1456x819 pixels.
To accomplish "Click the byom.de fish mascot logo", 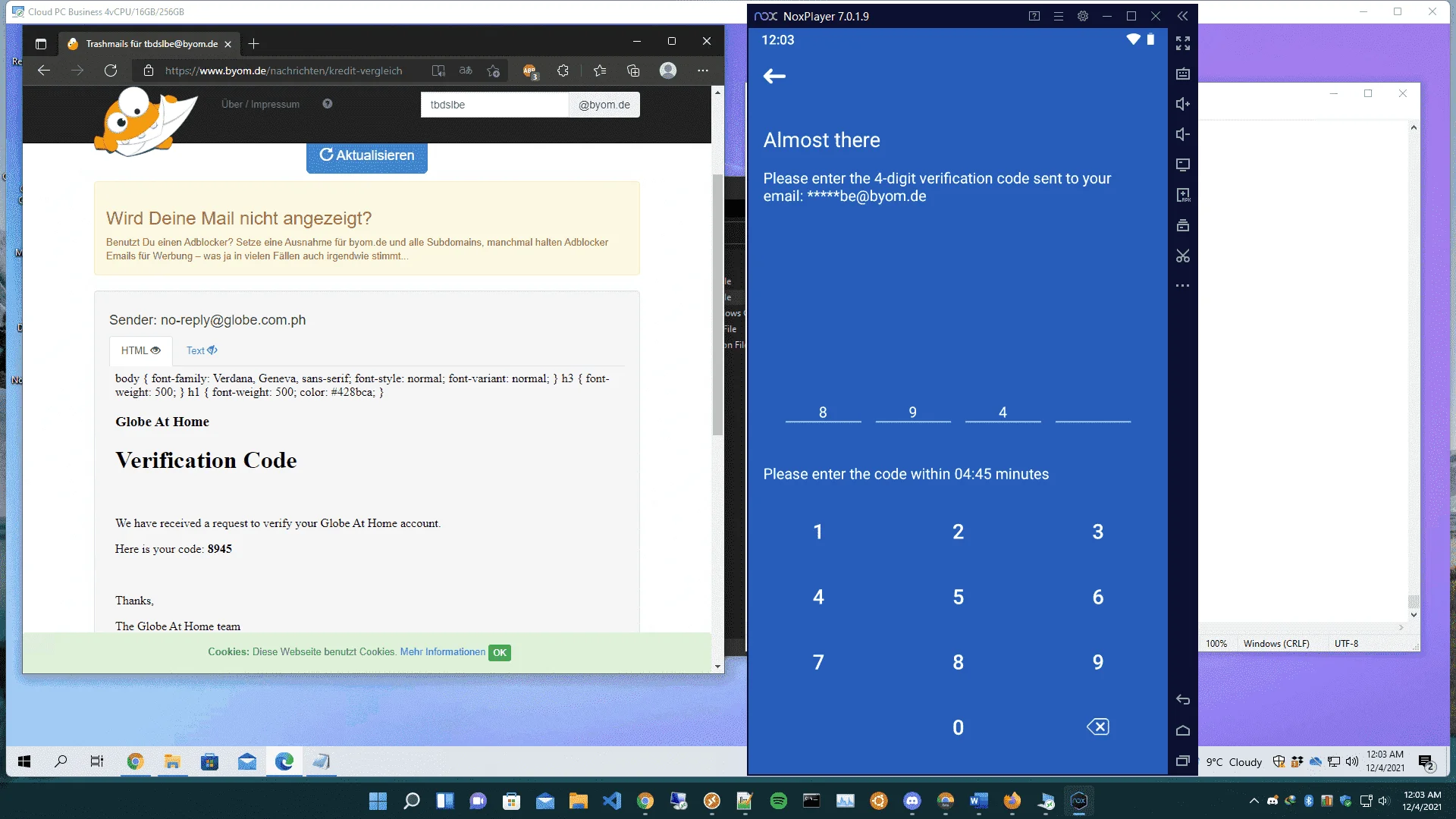I will click(x=145, y=121).
